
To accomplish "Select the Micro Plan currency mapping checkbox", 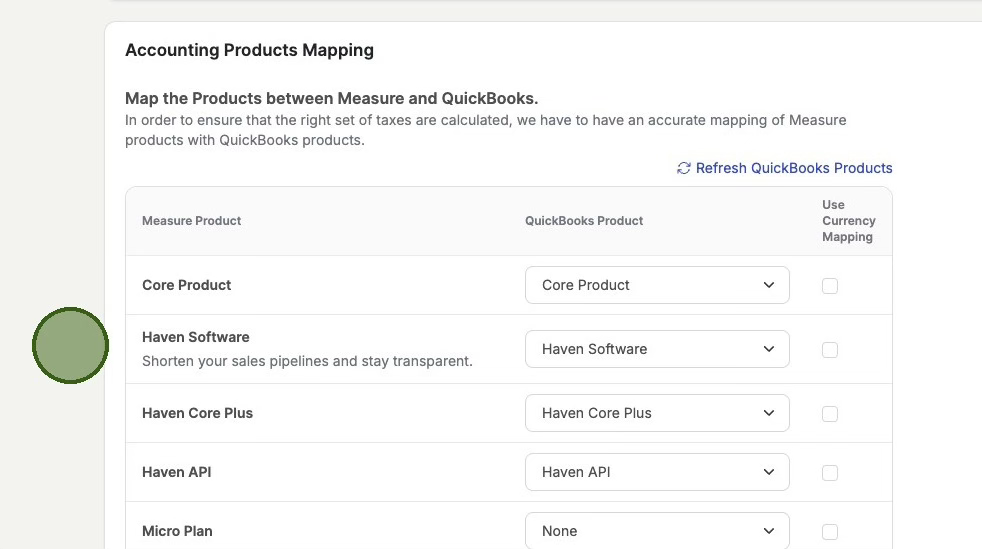I will [x=830, y=532].
